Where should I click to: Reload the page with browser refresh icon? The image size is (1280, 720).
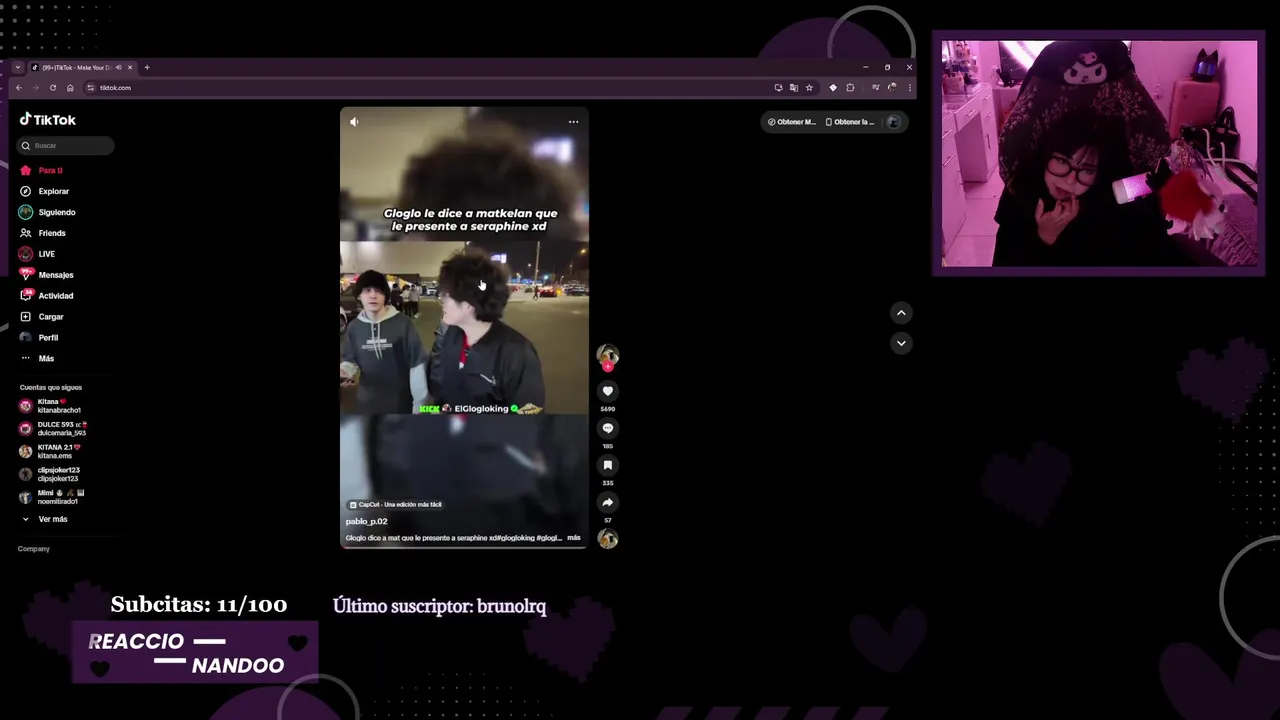tap(53, 88)
